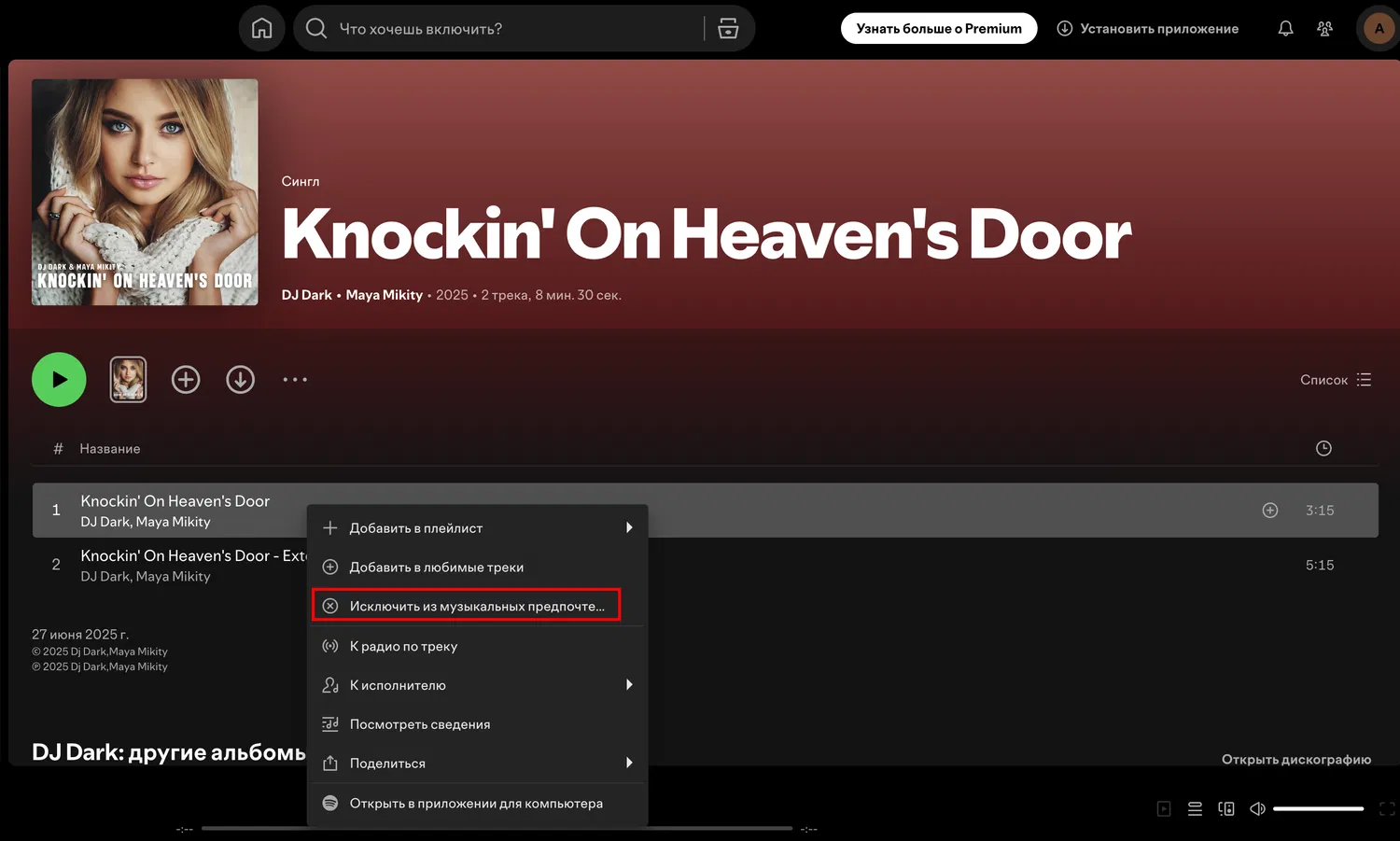This screenshot has width=1400, height=841.
Task: Click the large "Knockin' On Heaven's Door" heading
Action: (707, 234)
